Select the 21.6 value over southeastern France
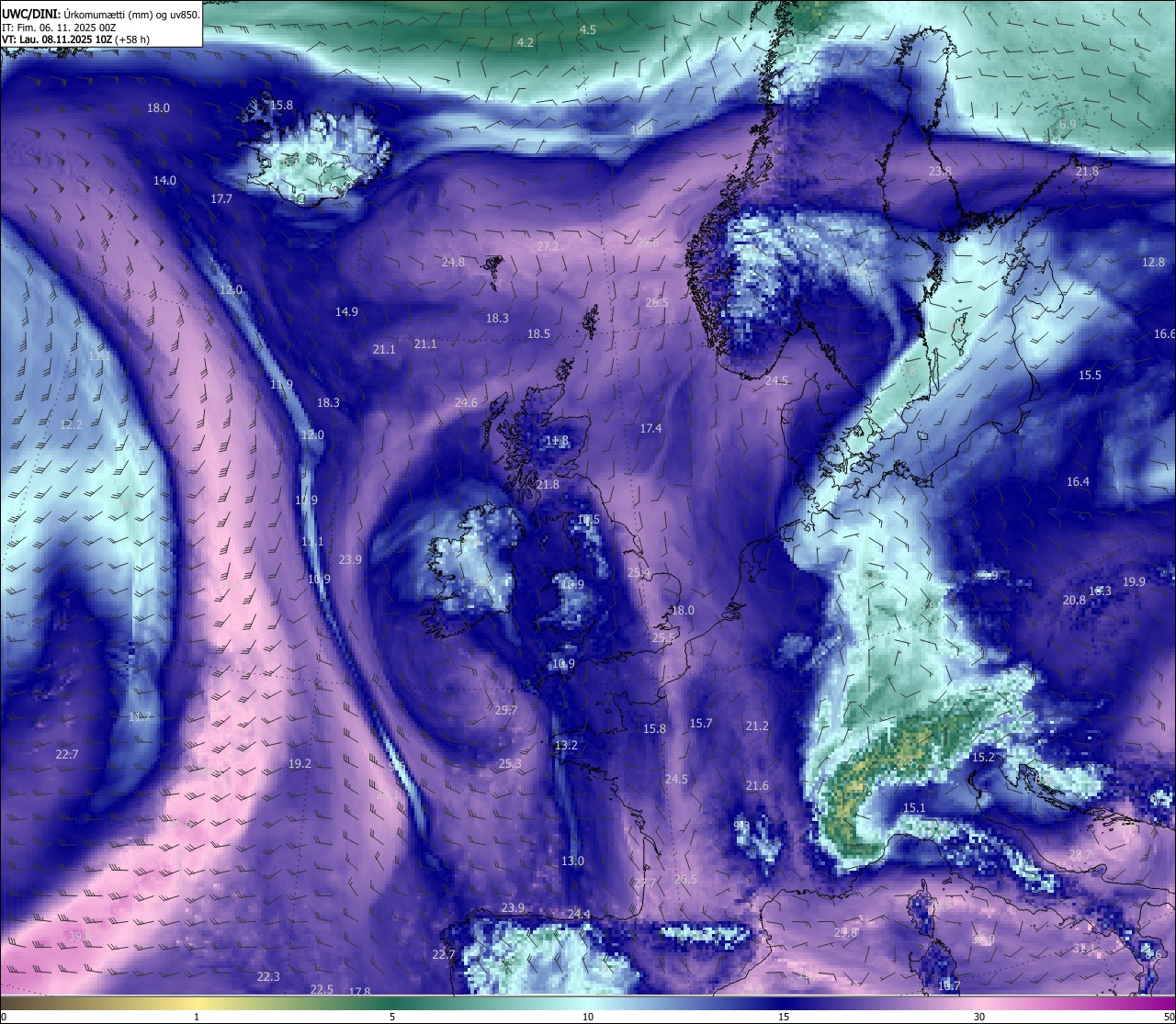The height and width of the screenshot is (1024, 1176). click(757, 785)
